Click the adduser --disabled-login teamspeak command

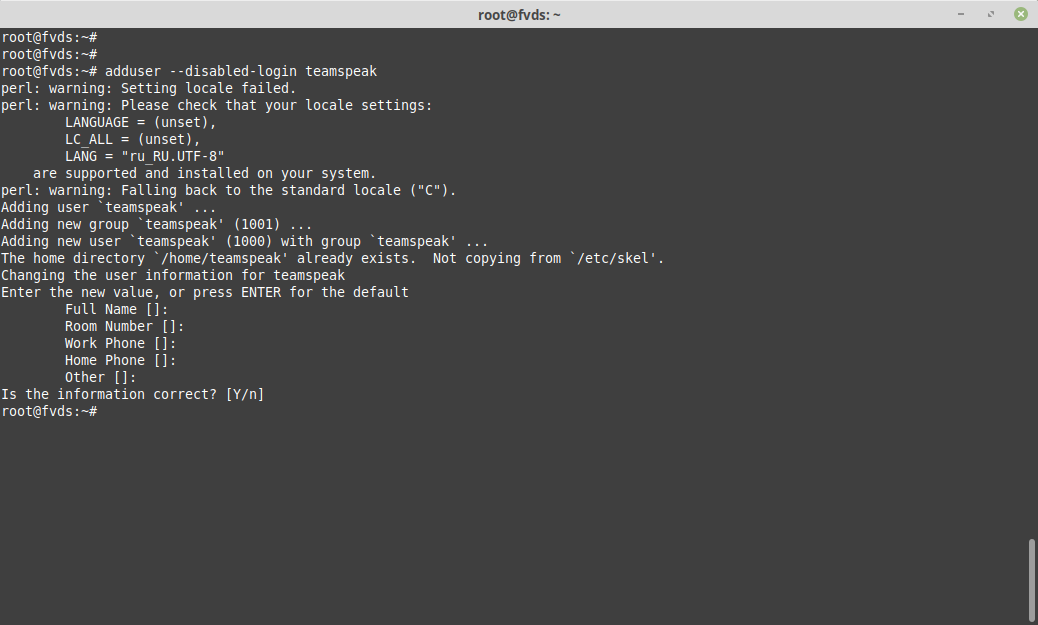pos(241,71)
